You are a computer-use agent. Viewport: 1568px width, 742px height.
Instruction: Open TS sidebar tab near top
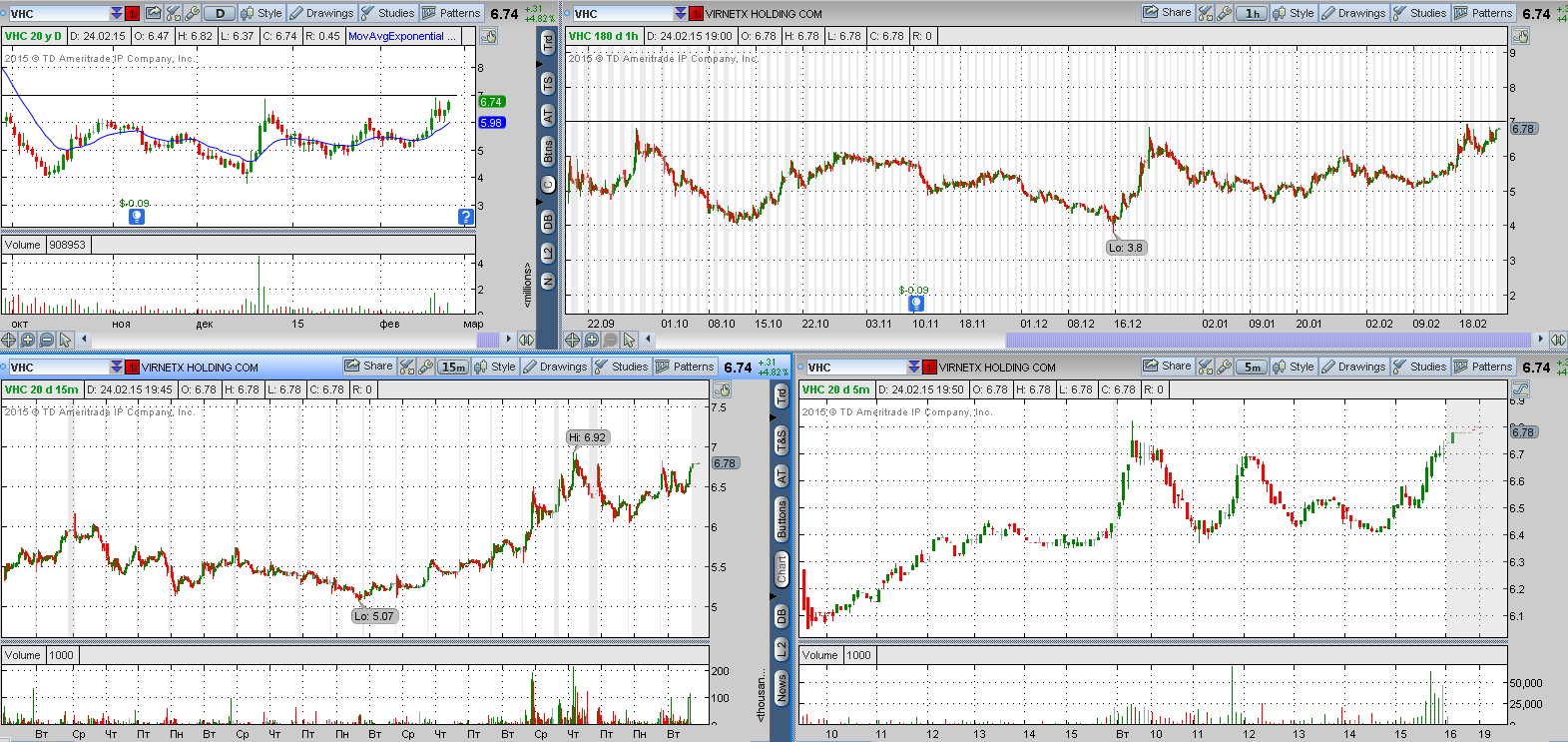tap(548, 83)
